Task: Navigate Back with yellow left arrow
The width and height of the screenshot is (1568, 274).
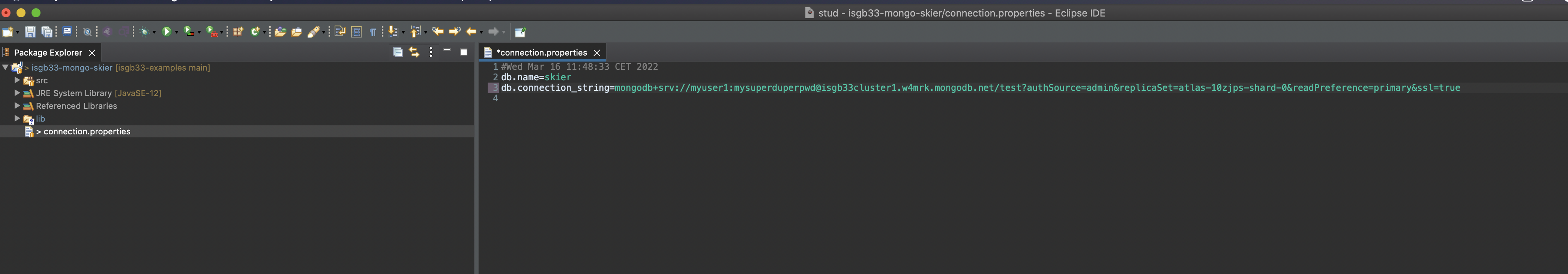Action: point(471,32)
